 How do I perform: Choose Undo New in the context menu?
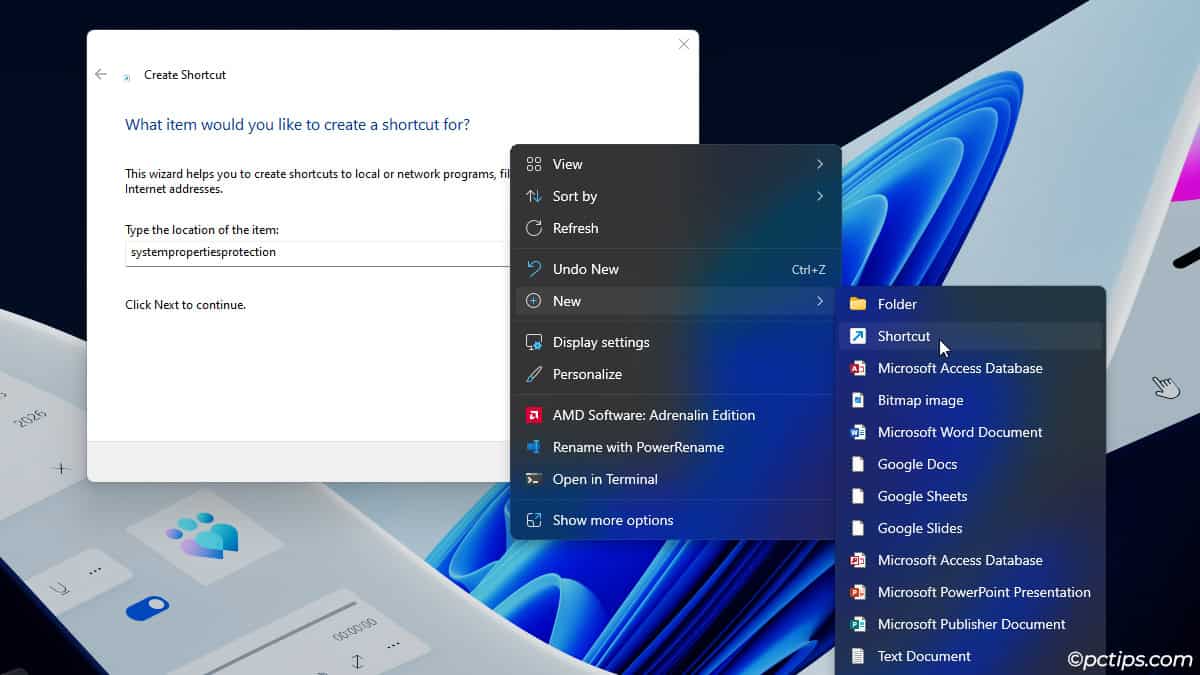click(676, 269)
